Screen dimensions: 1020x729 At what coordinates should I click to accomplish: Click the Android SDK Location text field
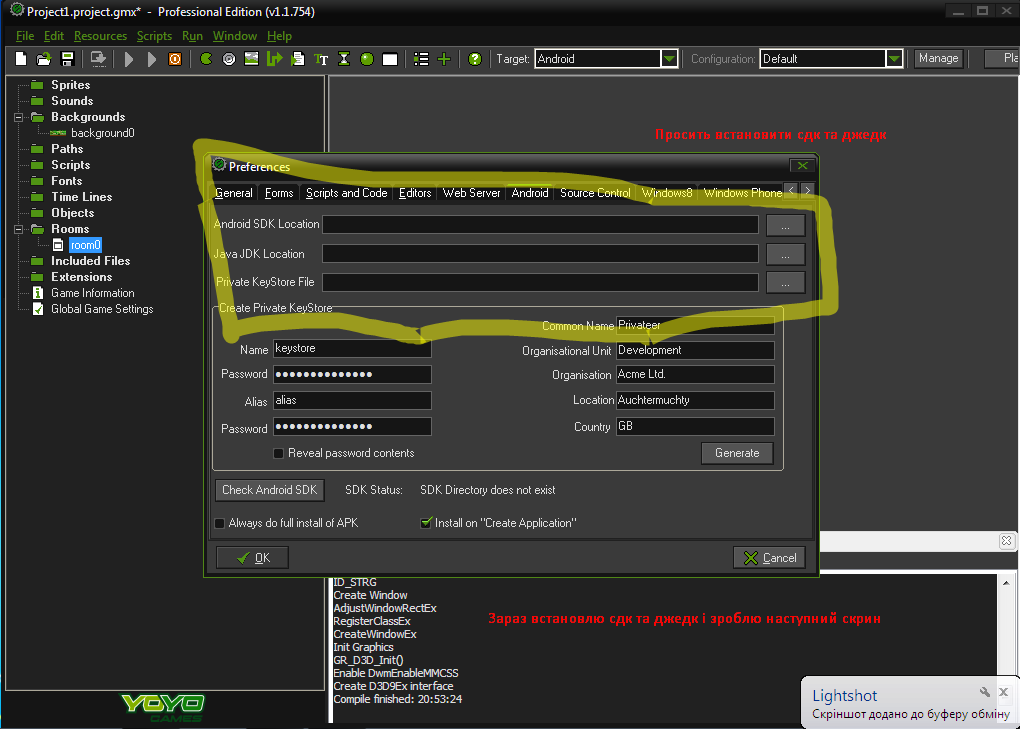point(540,225)
